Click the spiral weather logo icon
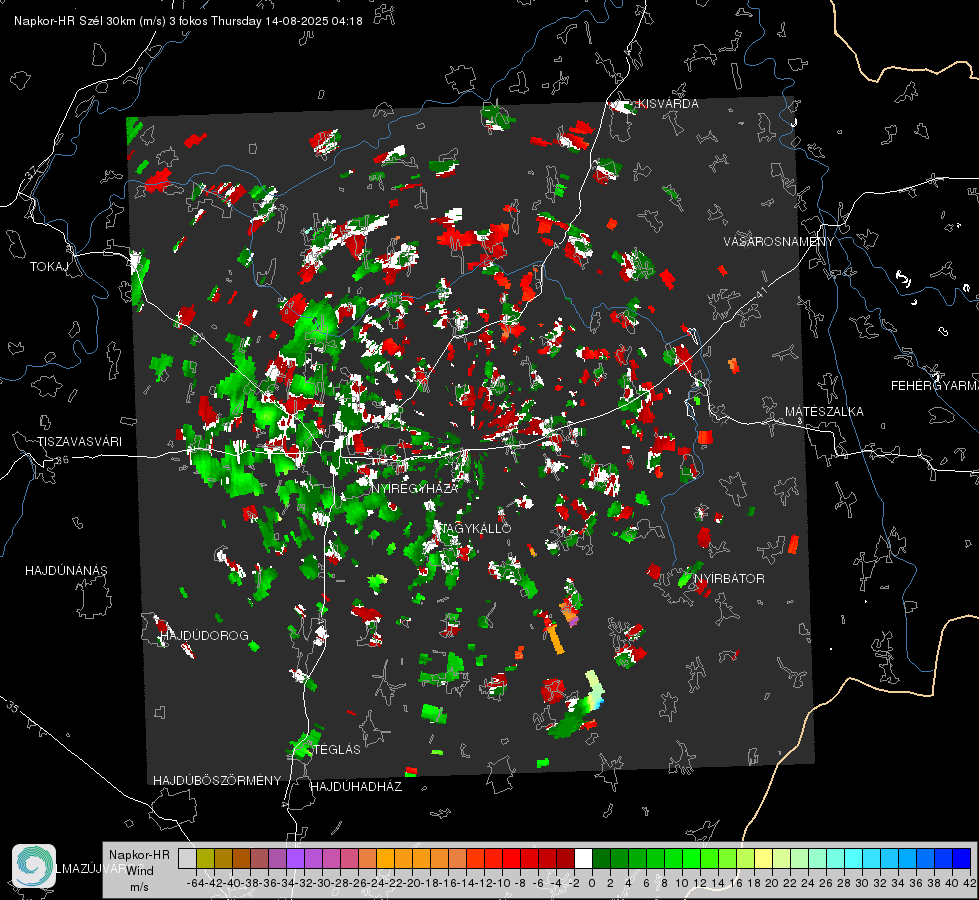 coord(34,866)
